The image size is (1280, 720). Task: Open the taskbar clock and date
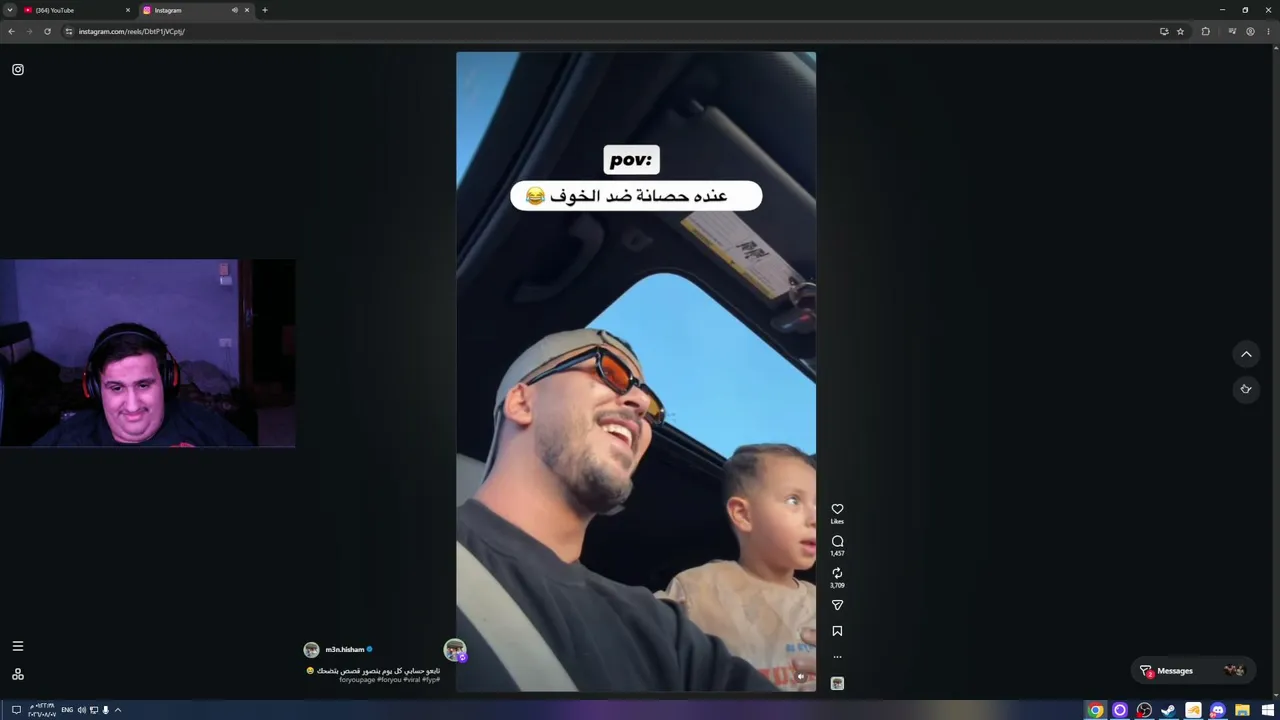[42, 710]
